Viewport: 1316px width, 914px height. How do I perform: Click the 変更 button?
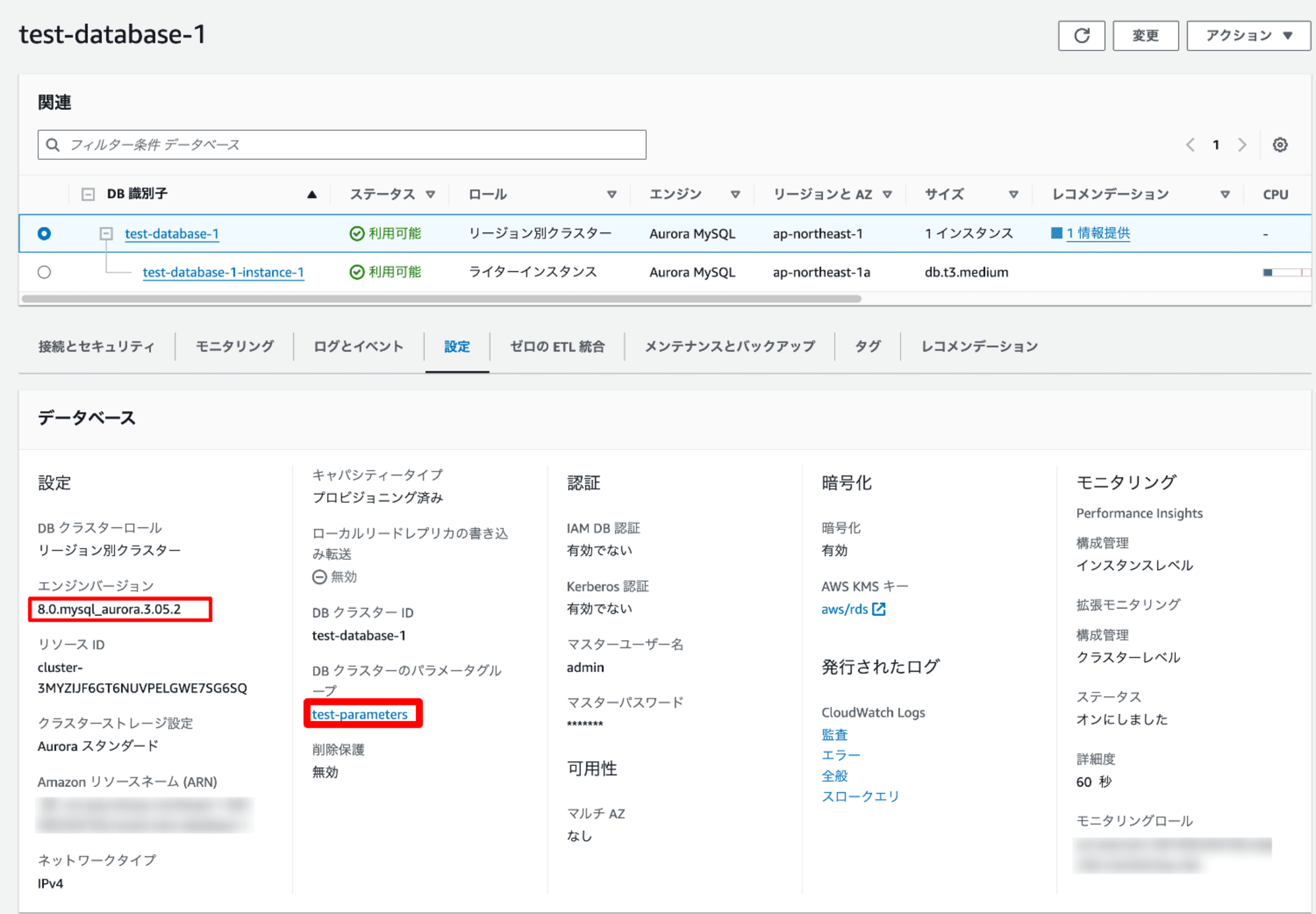(x=1146, y=36)
